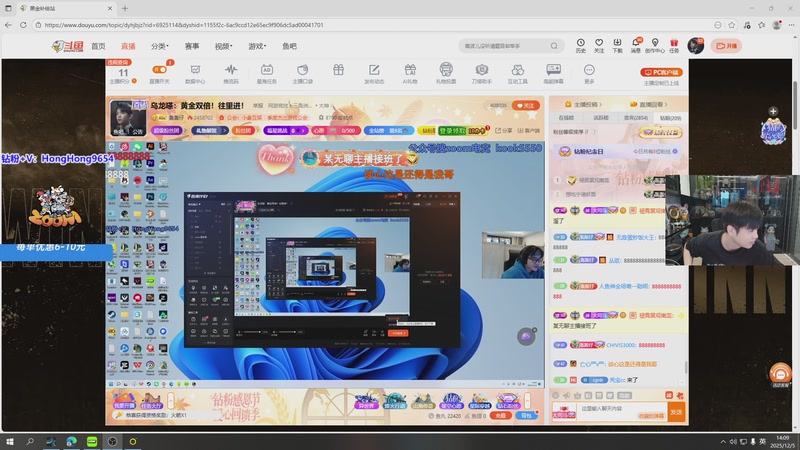
Task: Click the gift box icon in streamer toolbar
Action: coord(338,70)
